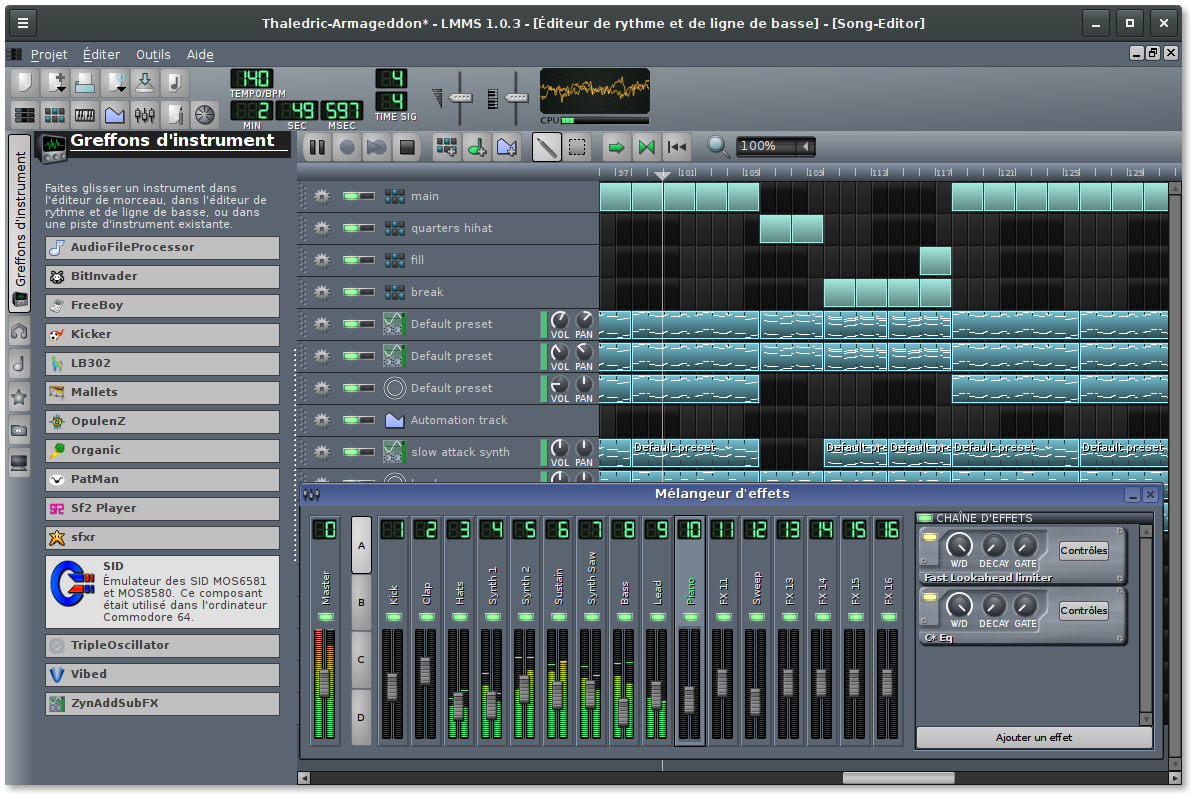Click the record button in Song-Editor

(x=347, y=147)
